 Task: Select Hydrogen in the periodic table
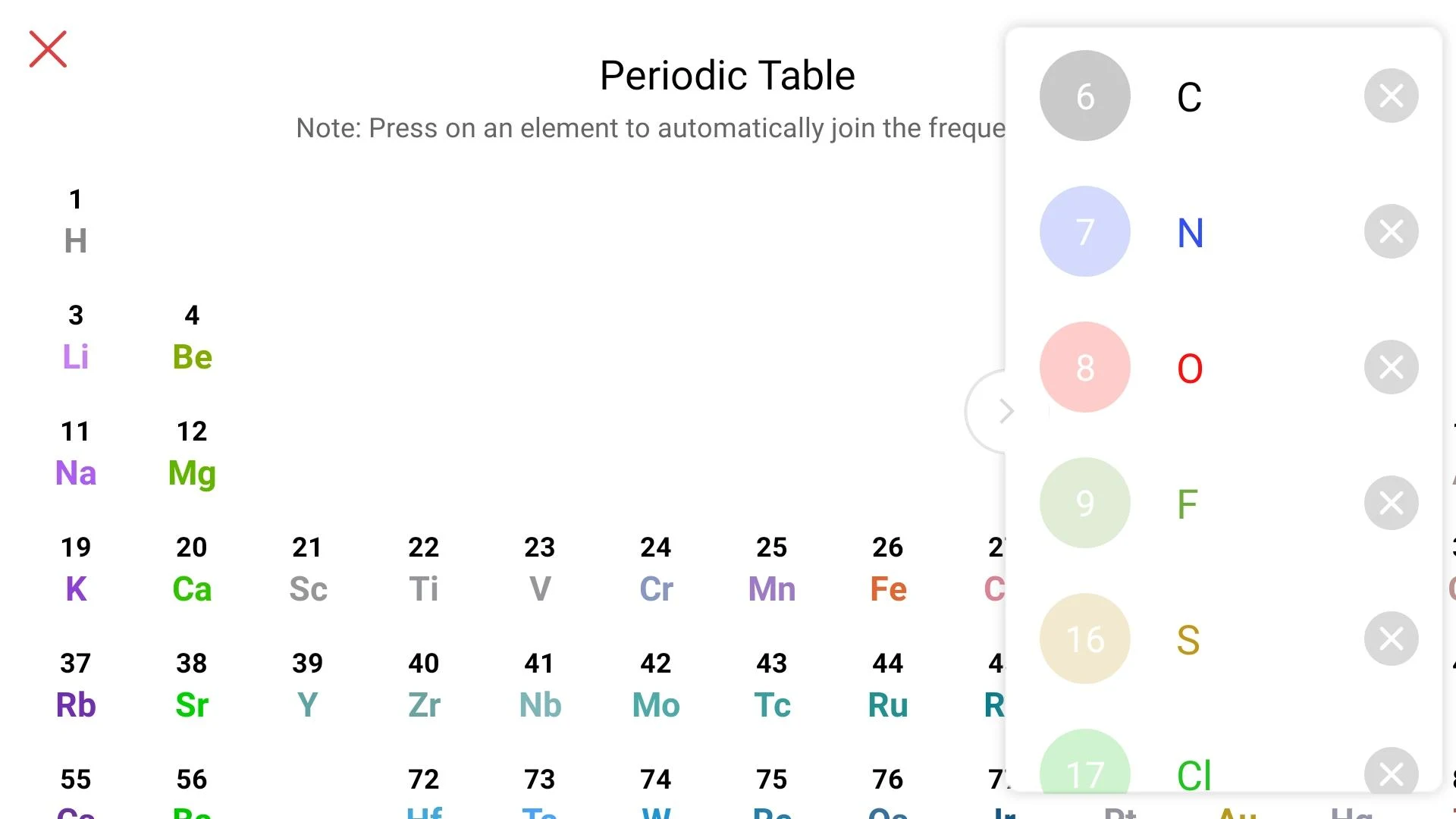click(76, 221)
